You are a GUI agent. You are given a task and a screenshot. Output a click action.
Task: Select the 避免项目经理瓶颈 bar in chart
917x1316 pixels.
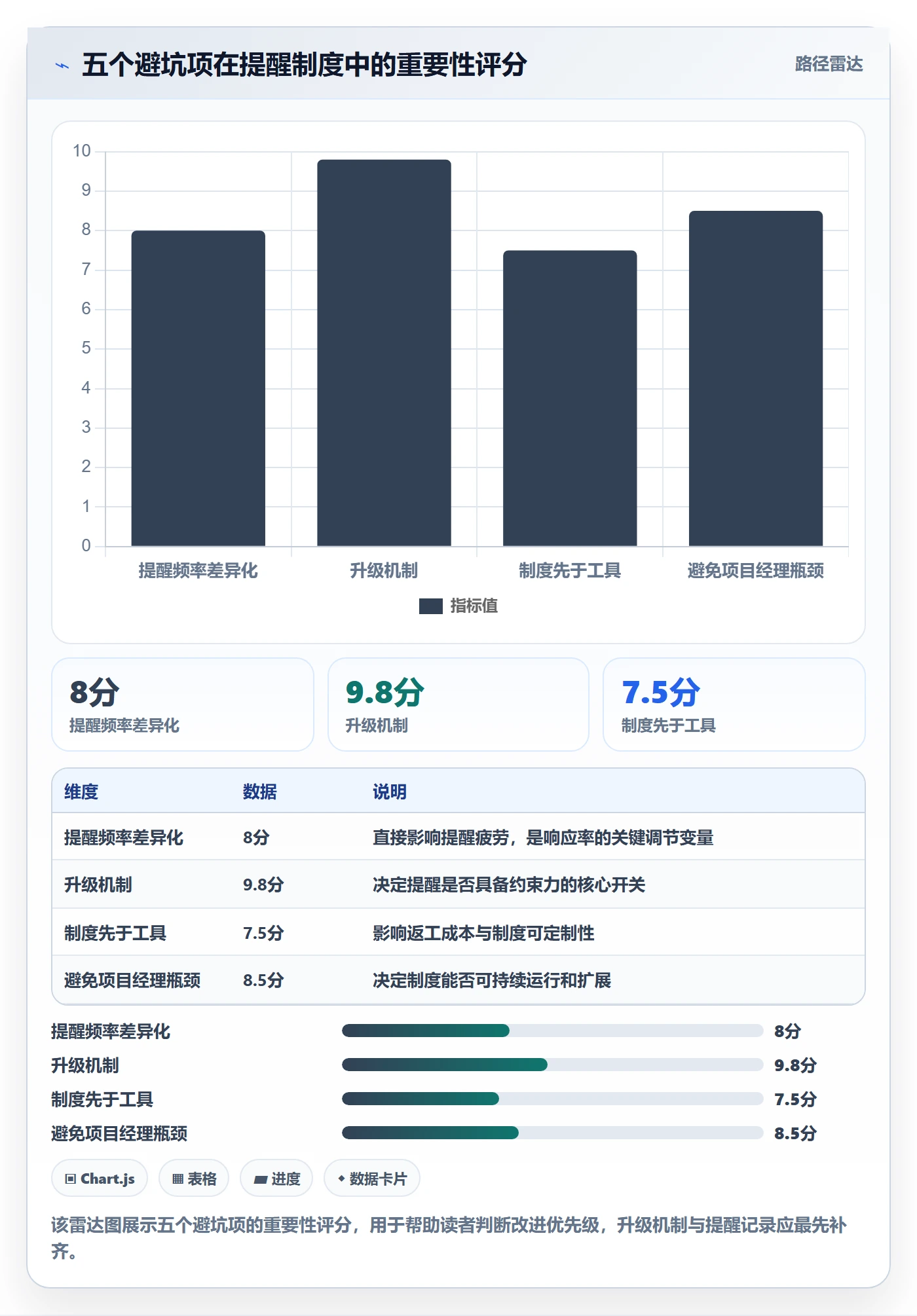pos(755,378)
